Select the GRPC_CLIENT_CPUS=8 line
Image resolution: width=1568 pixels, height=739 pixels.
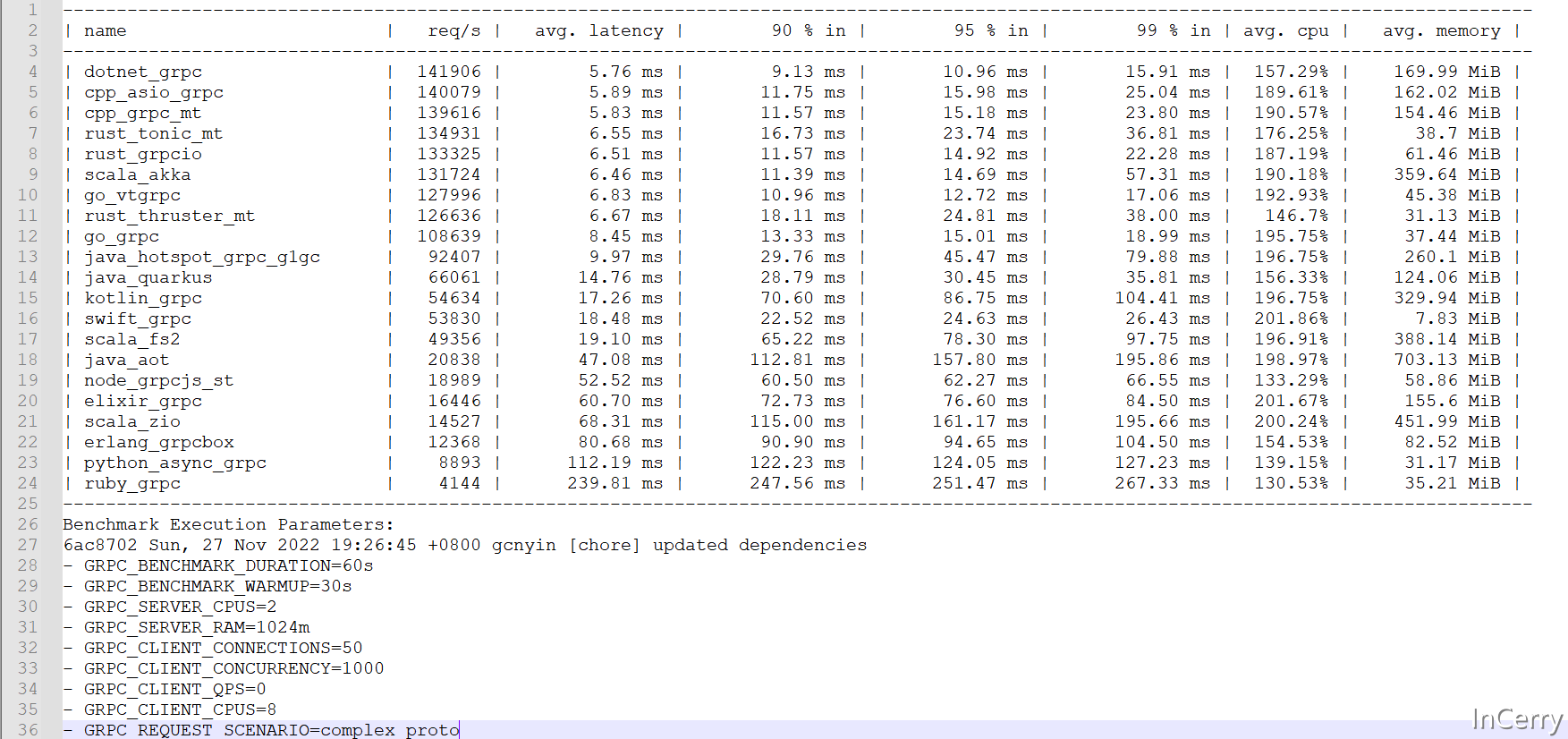click(x=170, y=709)
